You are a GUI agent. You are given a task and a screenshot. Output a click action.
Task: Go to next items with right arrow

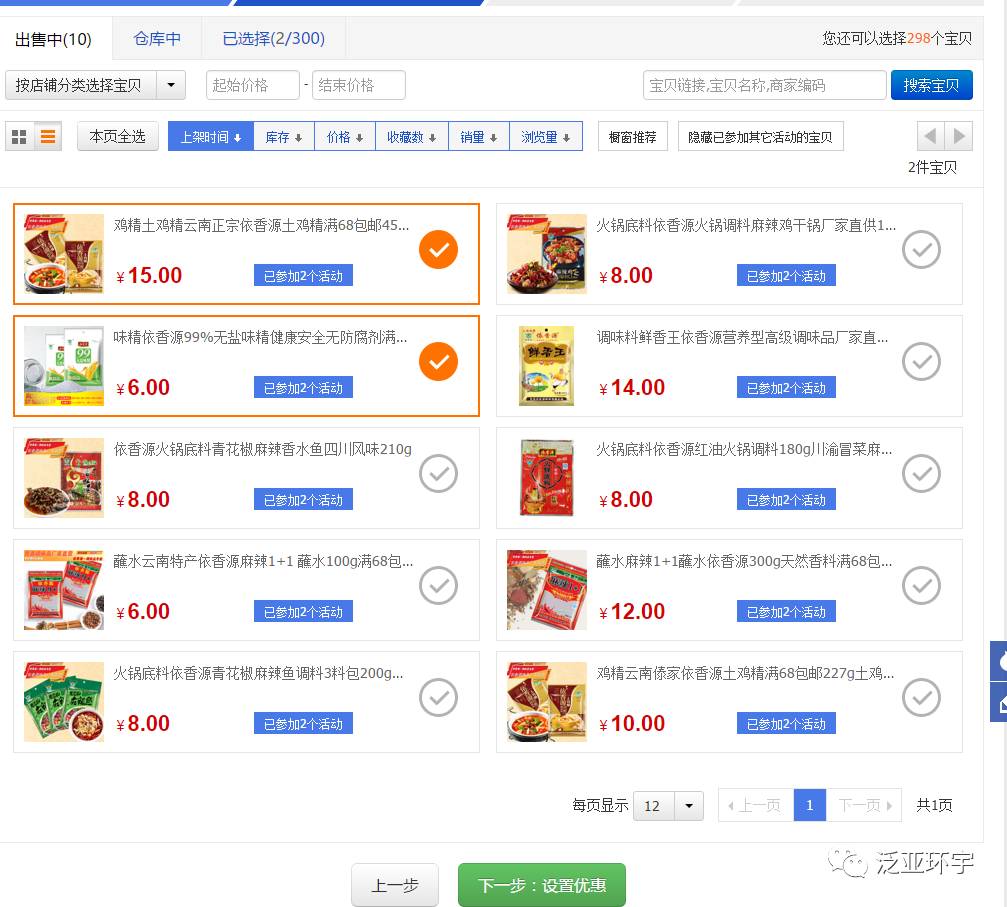coord(959,136)
